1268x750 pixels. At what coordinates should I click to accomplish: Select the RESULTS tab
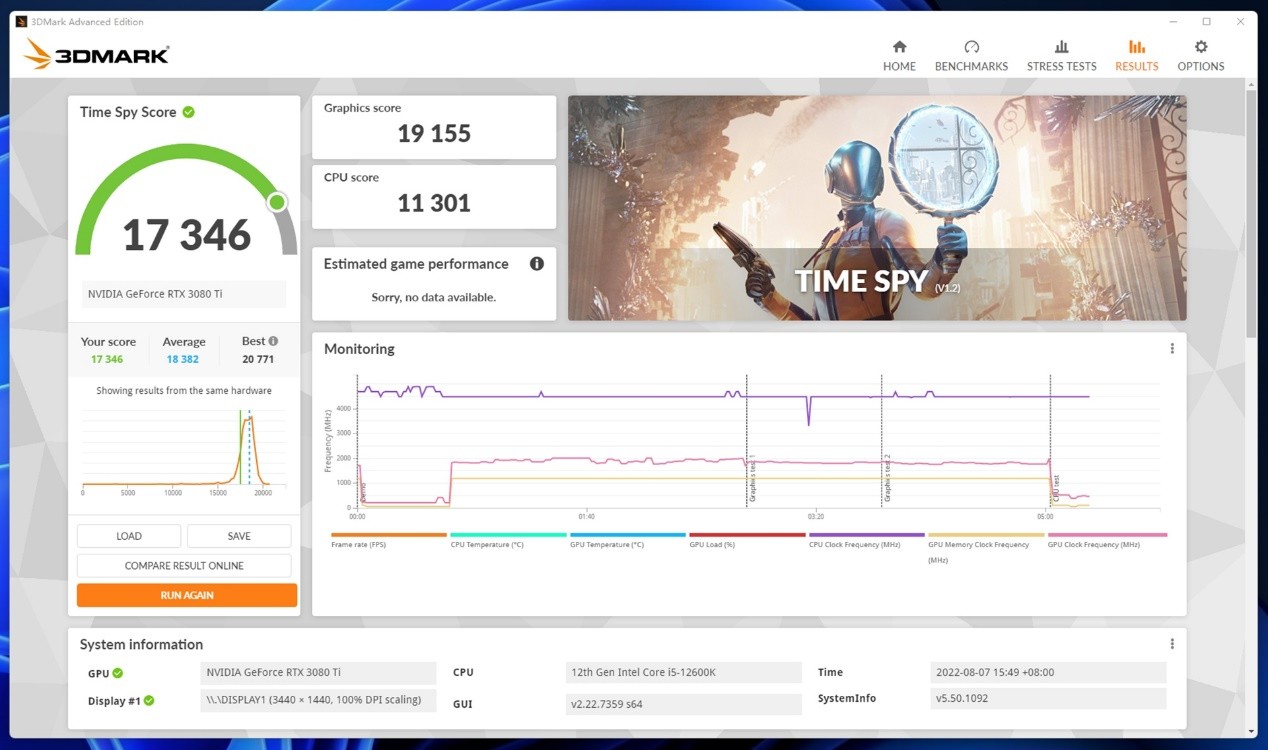(1137, 56)
